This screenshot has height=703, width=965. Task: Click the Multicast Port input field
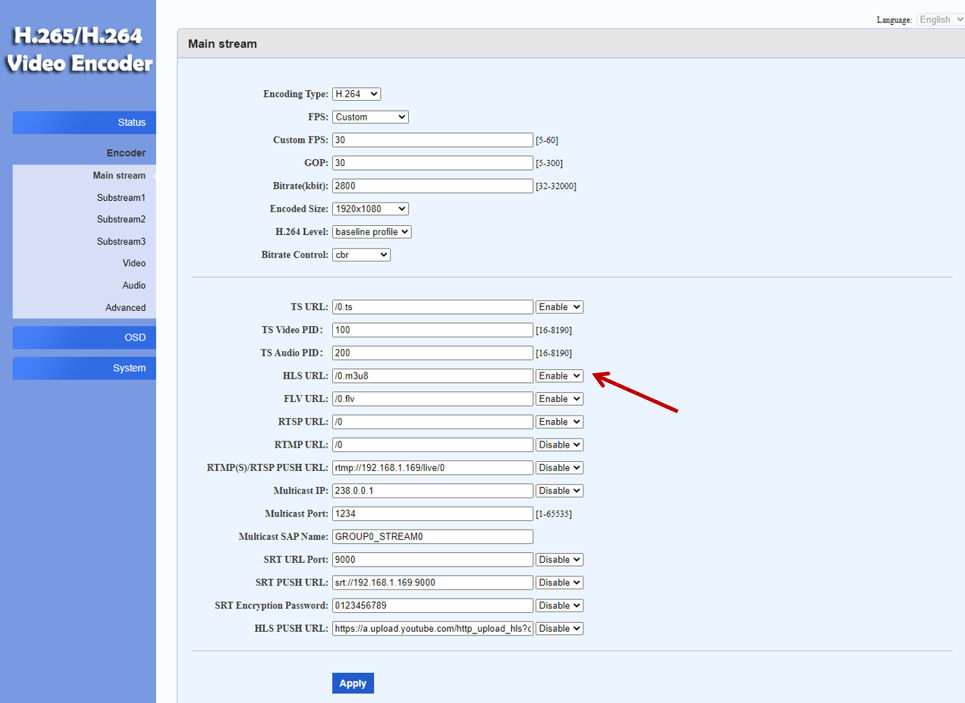[433, 514]
